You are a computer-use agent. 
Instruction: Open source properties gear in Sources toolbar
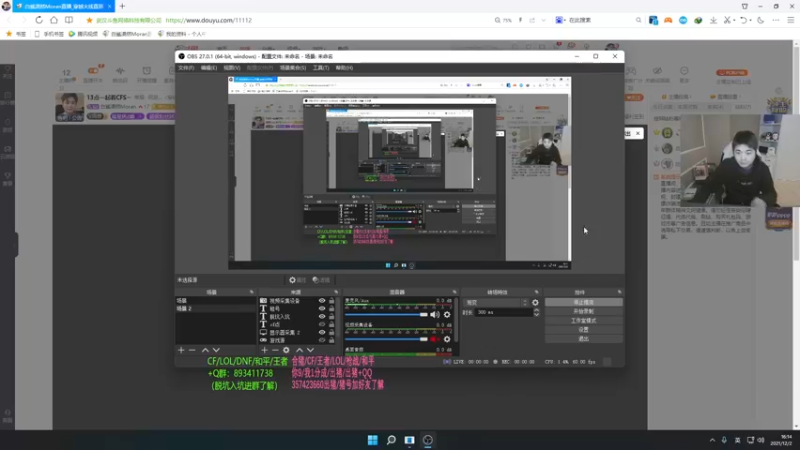[x=286, y=350]
